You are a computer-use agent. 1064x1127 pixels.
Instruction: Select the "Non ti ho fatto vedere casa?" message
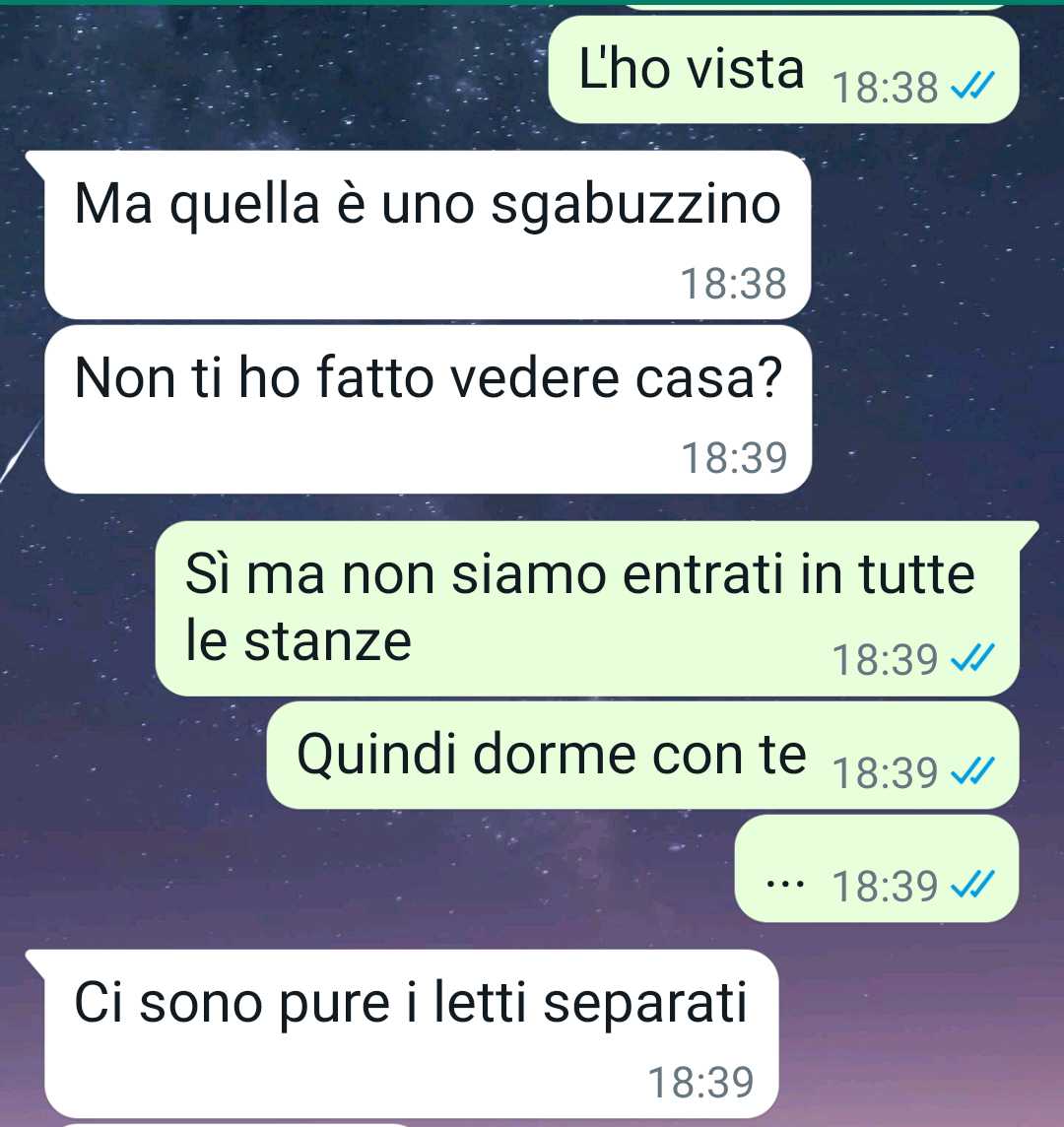click(428, 409)
